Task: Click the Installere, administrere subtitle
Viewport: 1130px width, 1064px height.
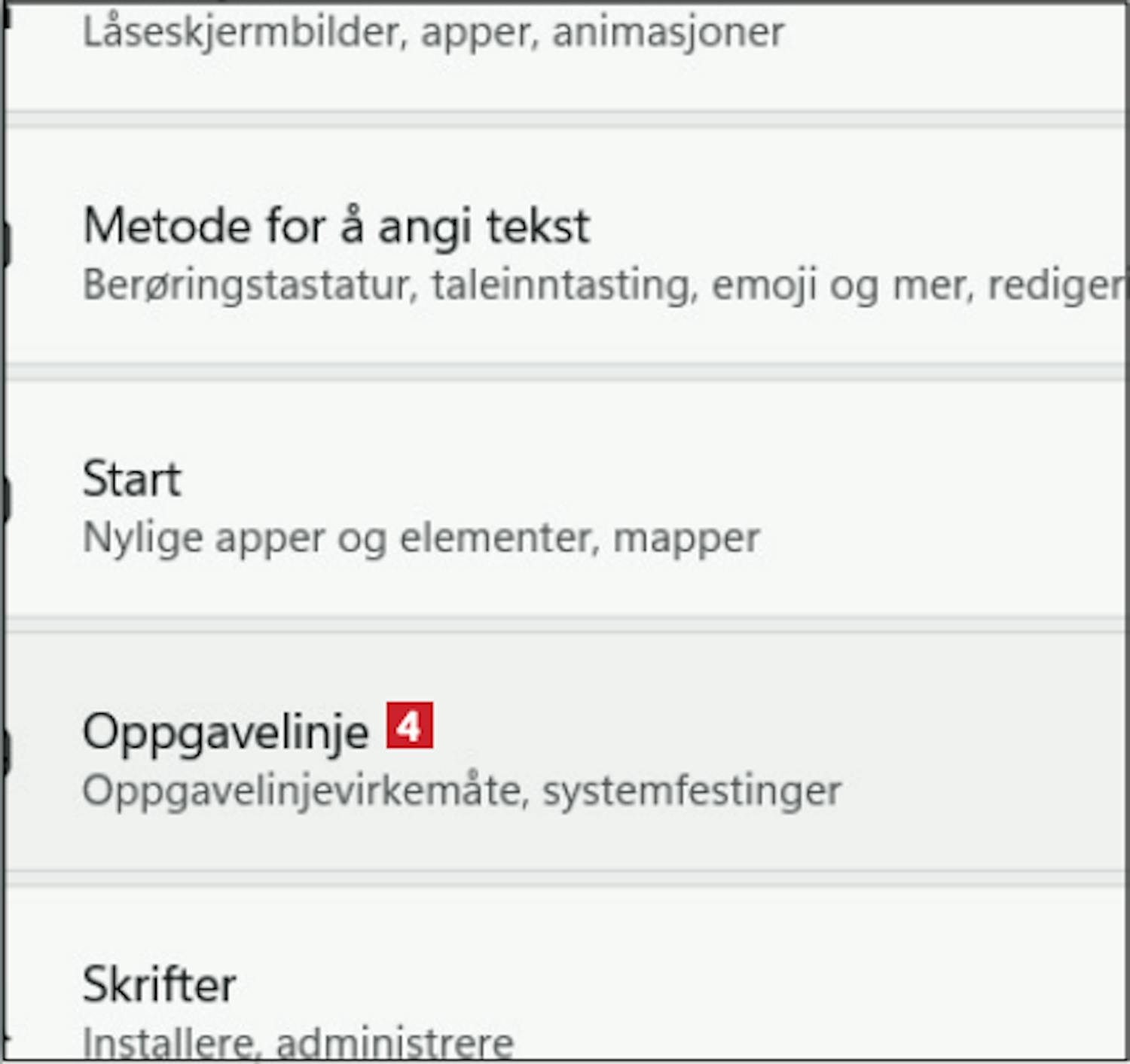Action: coord(298,1044)
